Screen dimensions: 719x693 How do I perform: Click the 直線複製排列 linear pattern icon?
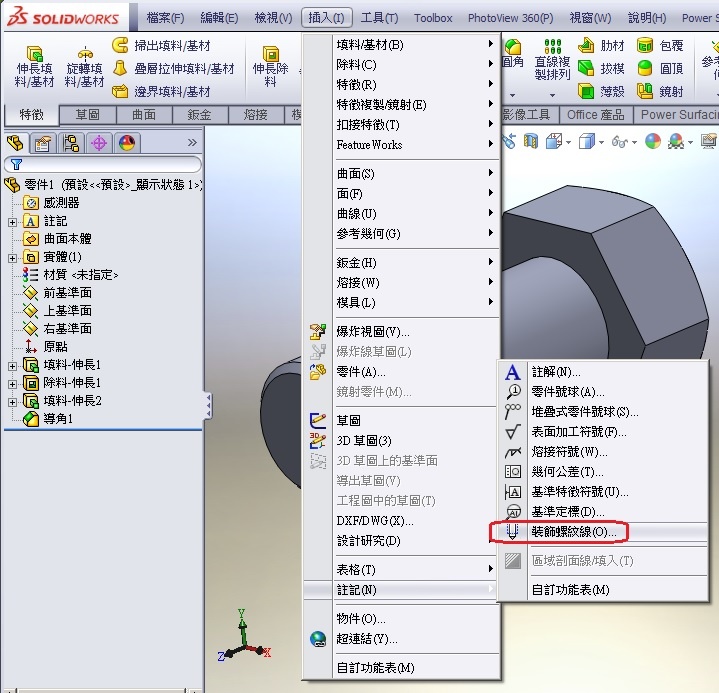[x=553, y=46]
